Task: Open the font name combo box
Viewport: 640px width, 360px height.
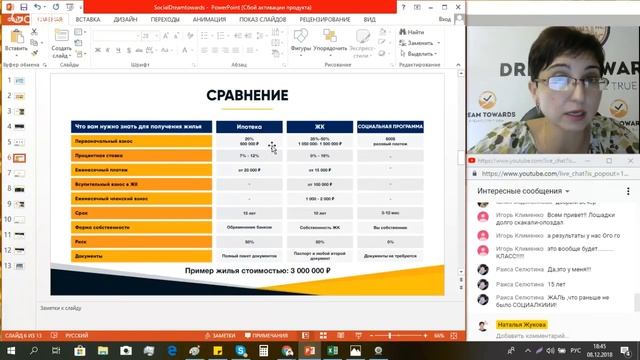Action: [116, 36]
